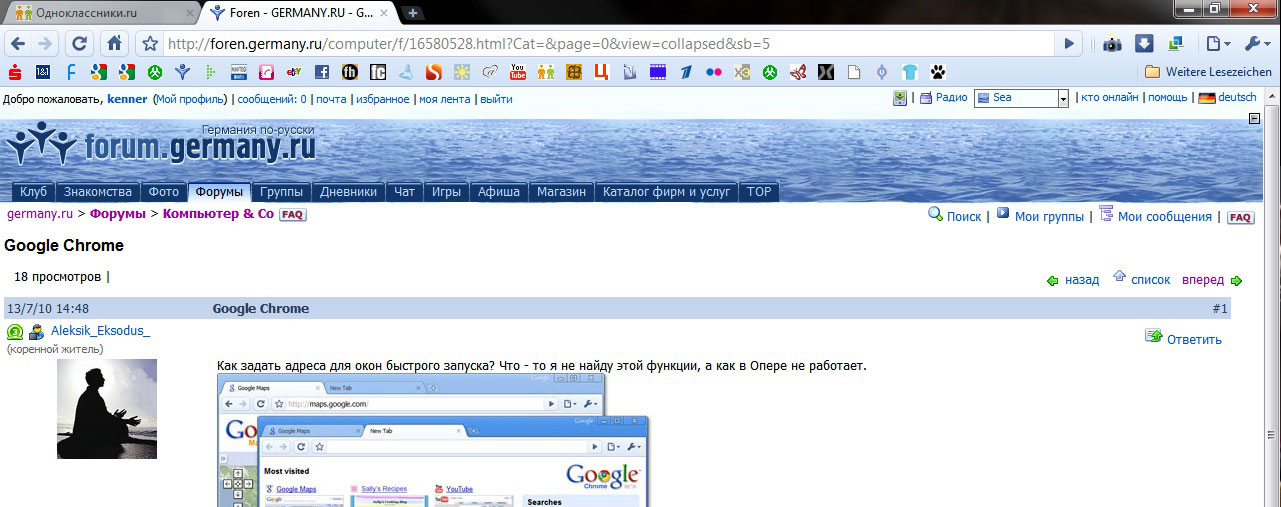
Task: Open the Группы navigation tab
Action: (x=281, y=192)
